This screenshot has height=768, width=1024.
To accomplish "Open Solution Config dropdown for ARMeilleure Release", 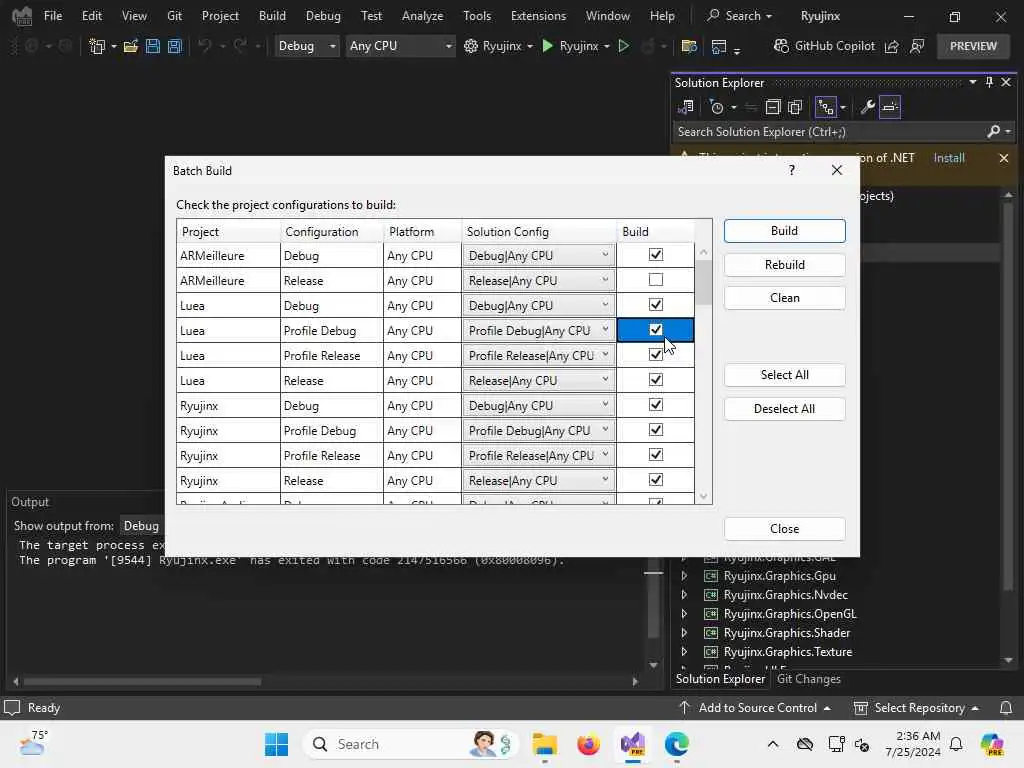I will click(x=538, y=281).
